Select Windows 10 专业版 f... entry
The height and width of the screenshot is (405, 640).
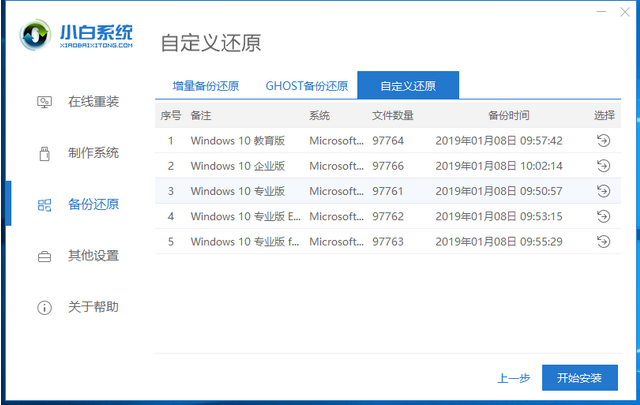coord(244,242)
